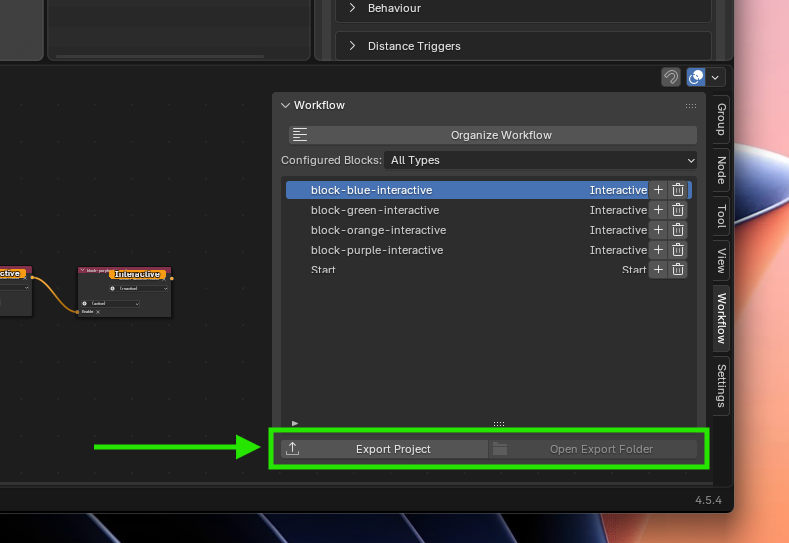Select block-purple-interactive in the list
Viewport: 789px width, 543px height.
(377, 250)
